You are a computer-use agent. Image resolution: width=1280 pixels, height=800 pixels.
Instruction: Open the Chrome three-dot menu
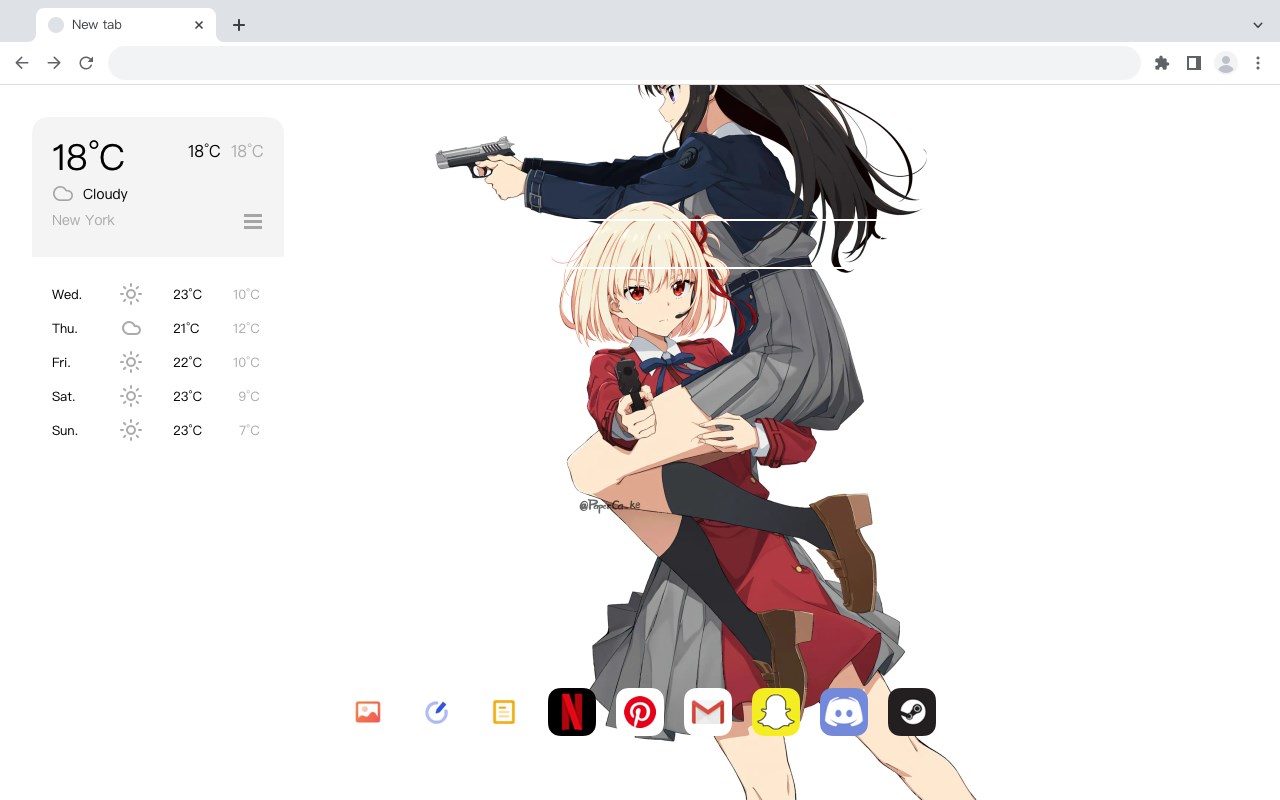[x=1258, y=63]
